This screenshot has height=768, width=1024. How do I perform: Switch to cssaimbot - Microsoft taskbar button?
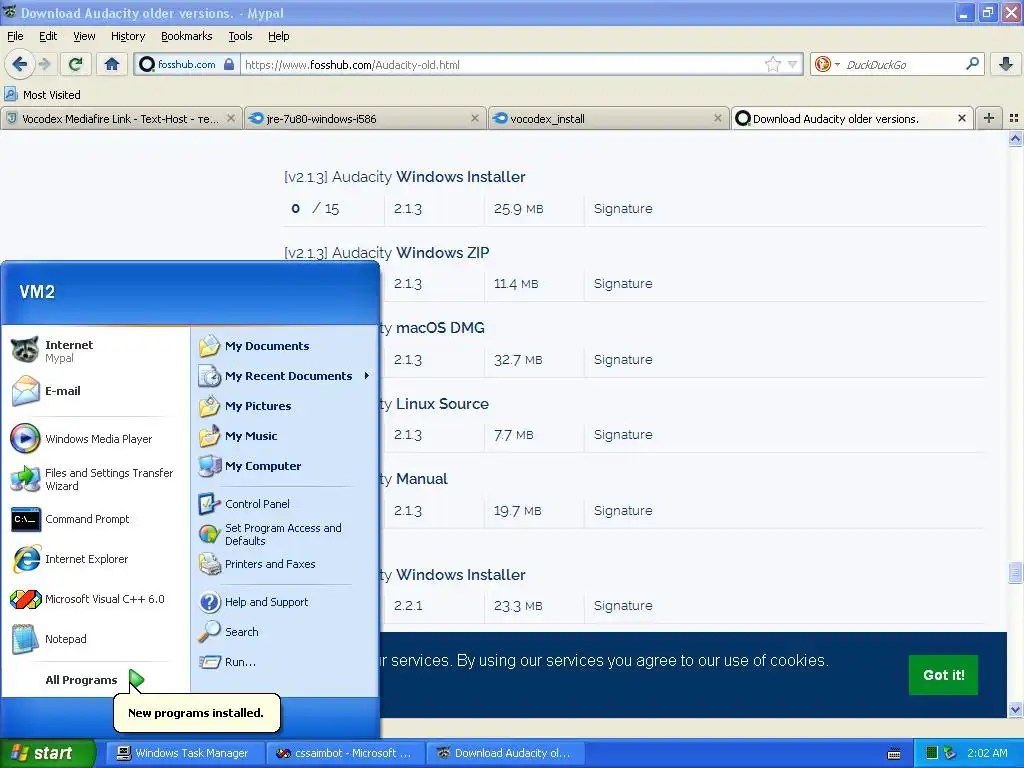tap(345, 753)
